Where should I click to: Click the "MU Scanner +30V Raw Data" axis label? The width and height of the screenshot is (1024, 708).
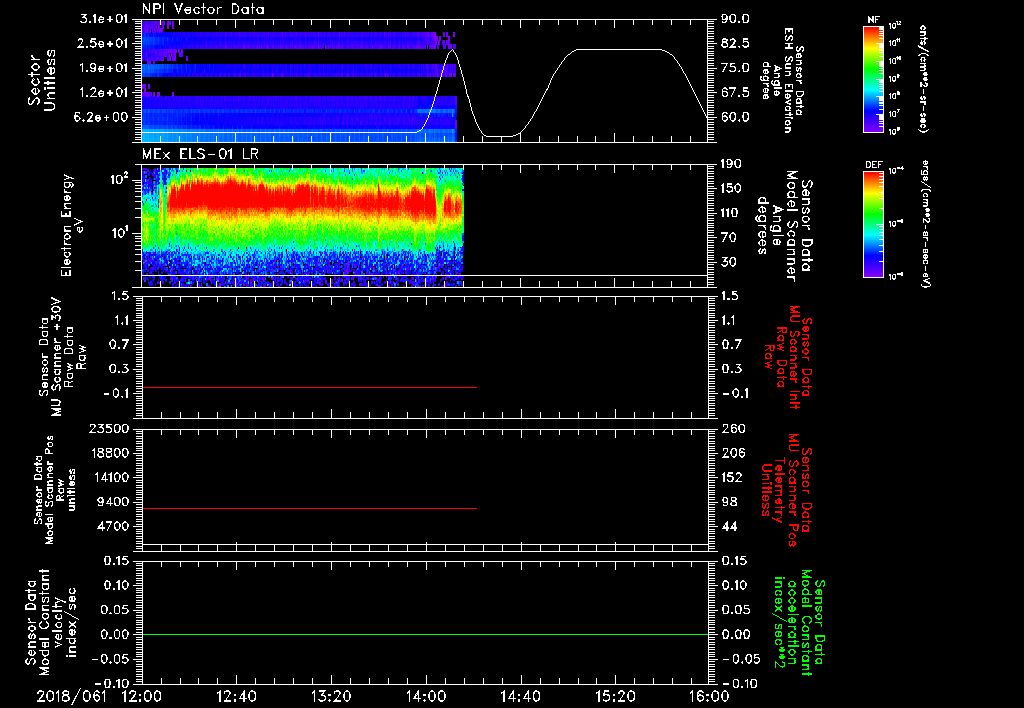click(x=63, y=357)
